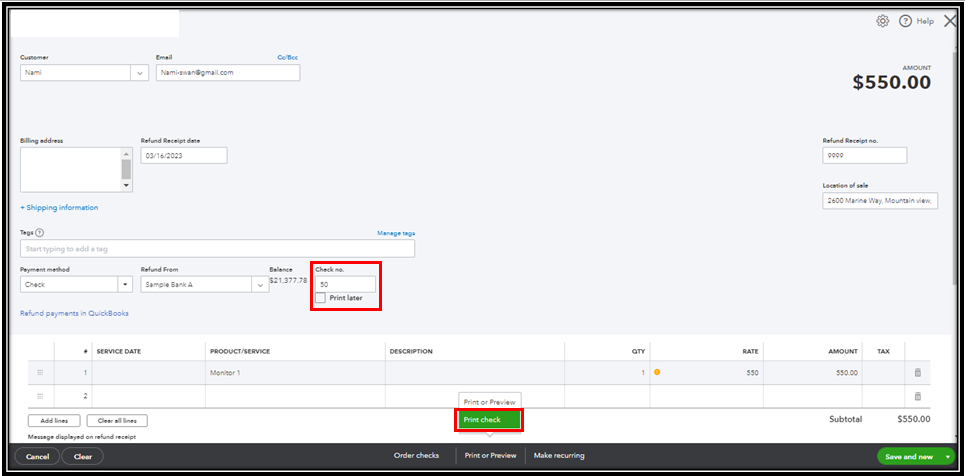Delete line 1 with trash icon
The height and width of the screenshot is (476, 965).
(917, 373)
